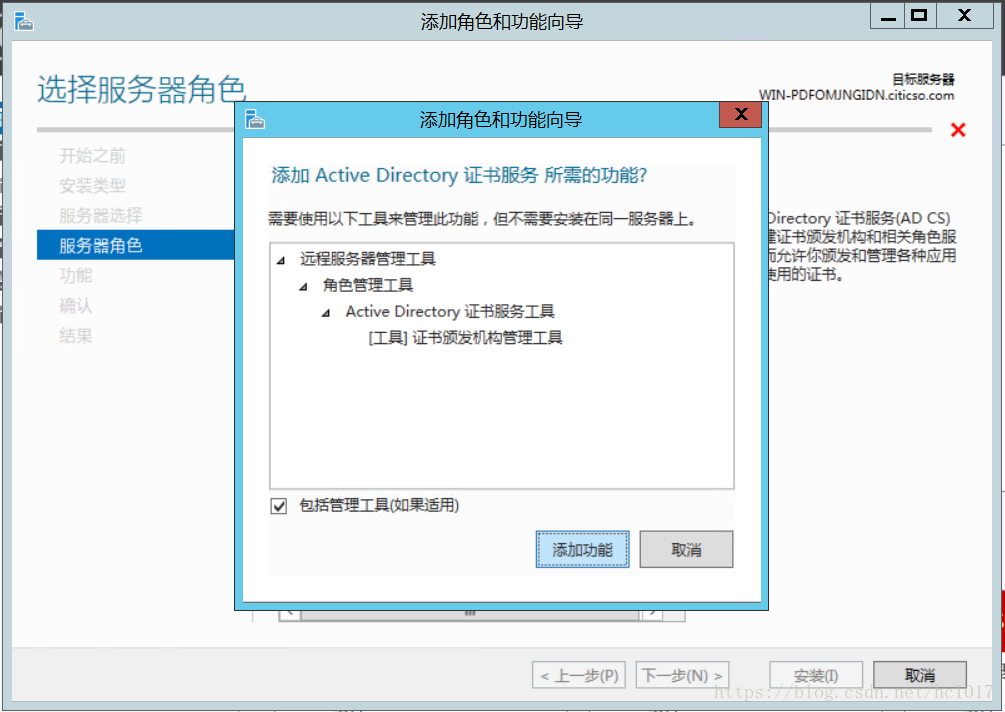Minimize the main wizard window

pyautogui.click(x=888, y=15)
